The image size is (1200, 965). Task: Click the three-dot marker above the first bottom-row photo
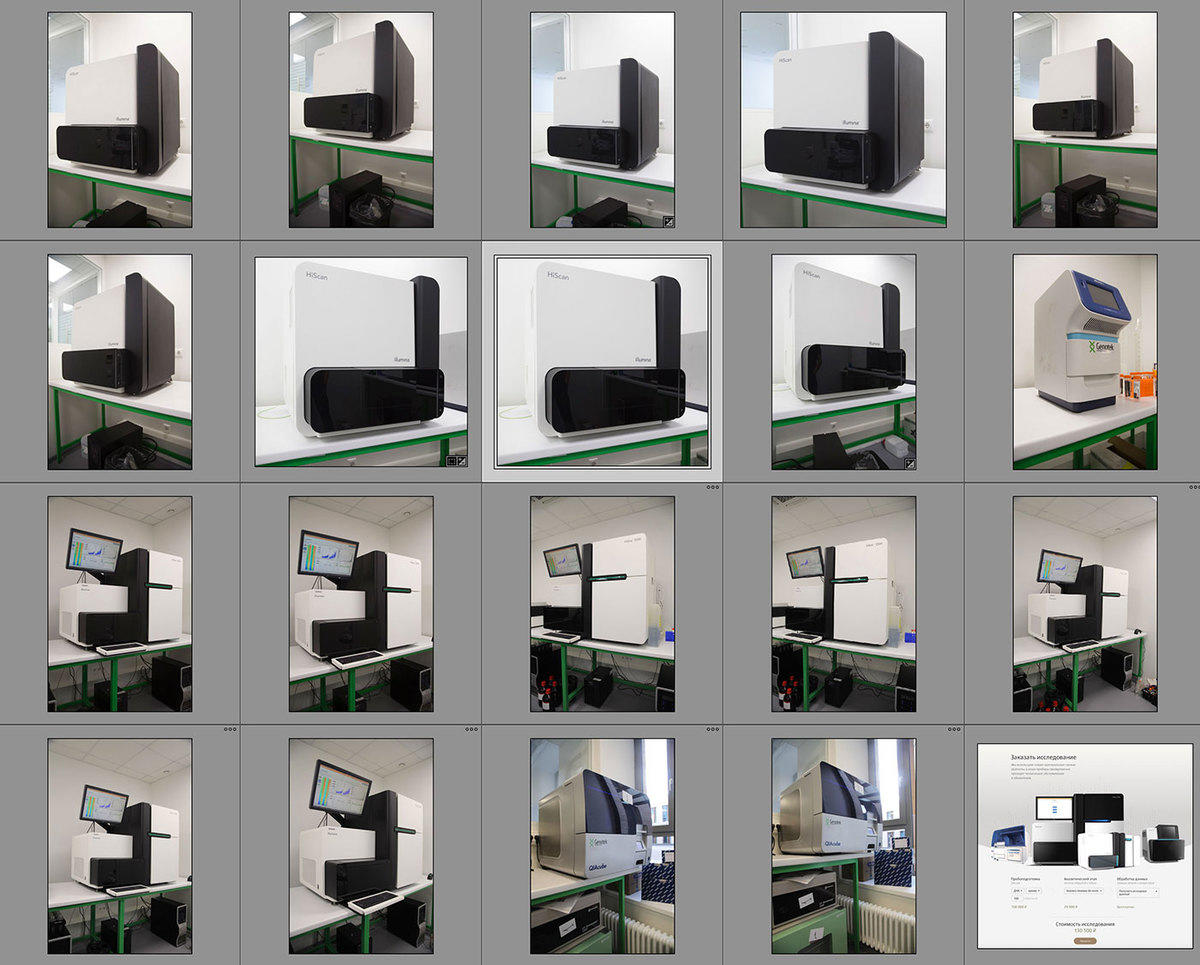(230, 729)
